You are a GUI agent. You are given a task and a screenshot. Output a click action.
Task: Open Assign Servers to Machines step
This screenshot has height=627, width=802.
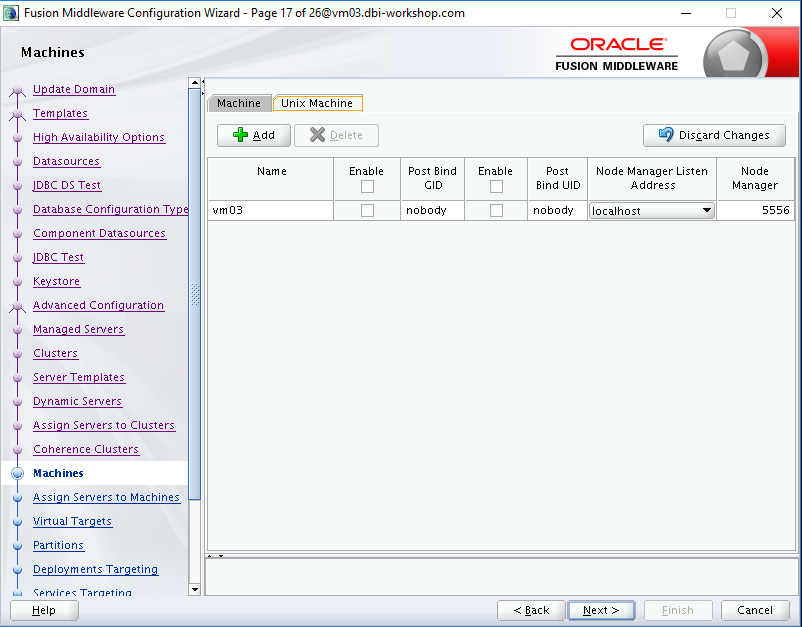(106, 497)
